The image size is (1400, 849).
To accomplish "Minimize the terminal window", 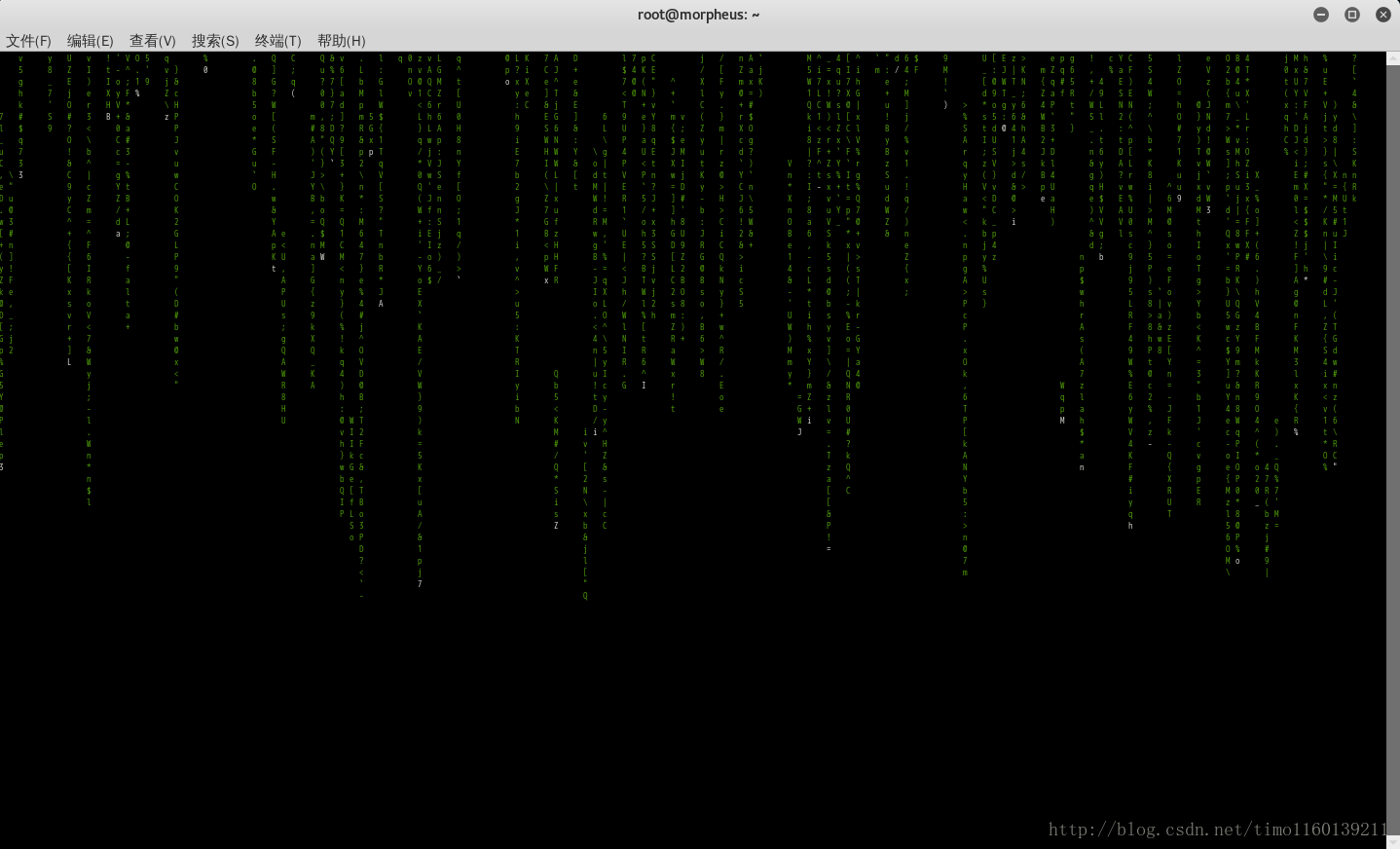I will [1321, 15].
